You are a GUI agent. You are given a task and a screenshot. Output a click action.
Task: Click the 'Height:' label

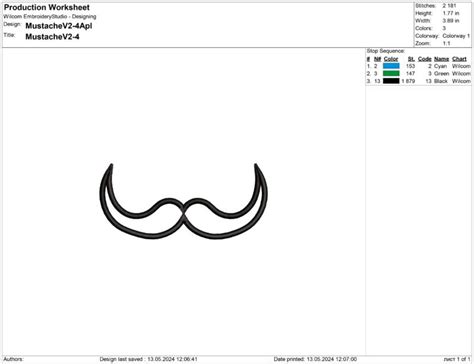coord(424,13)
